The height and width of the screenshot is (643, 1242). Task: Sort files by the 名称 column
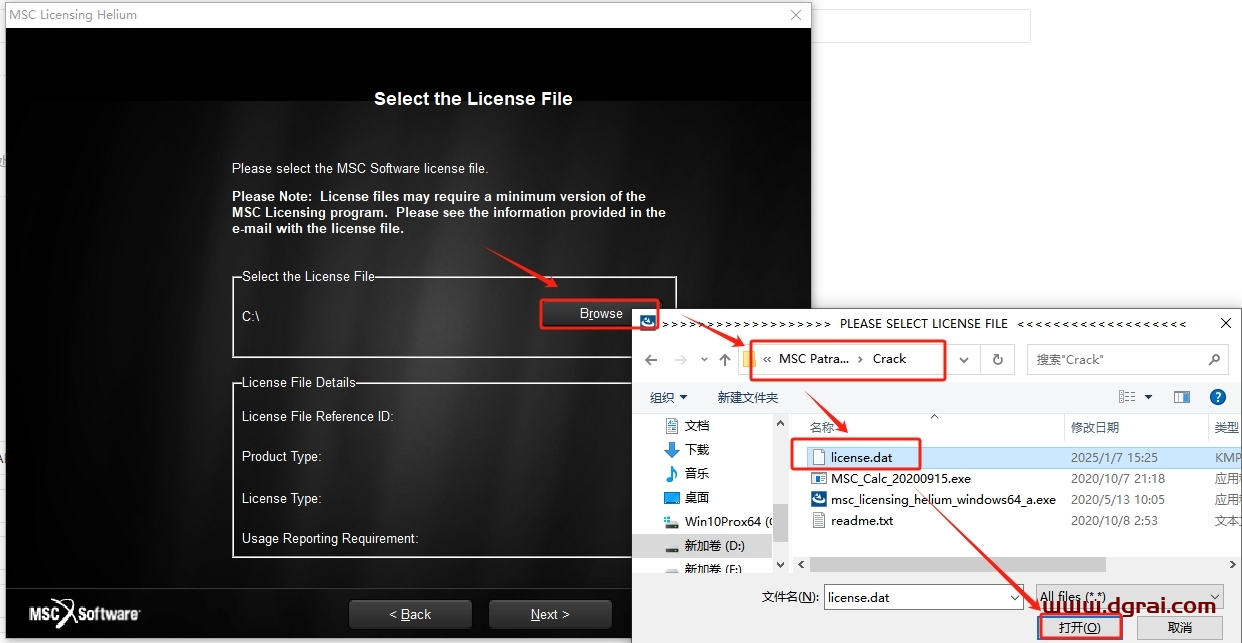821,428
